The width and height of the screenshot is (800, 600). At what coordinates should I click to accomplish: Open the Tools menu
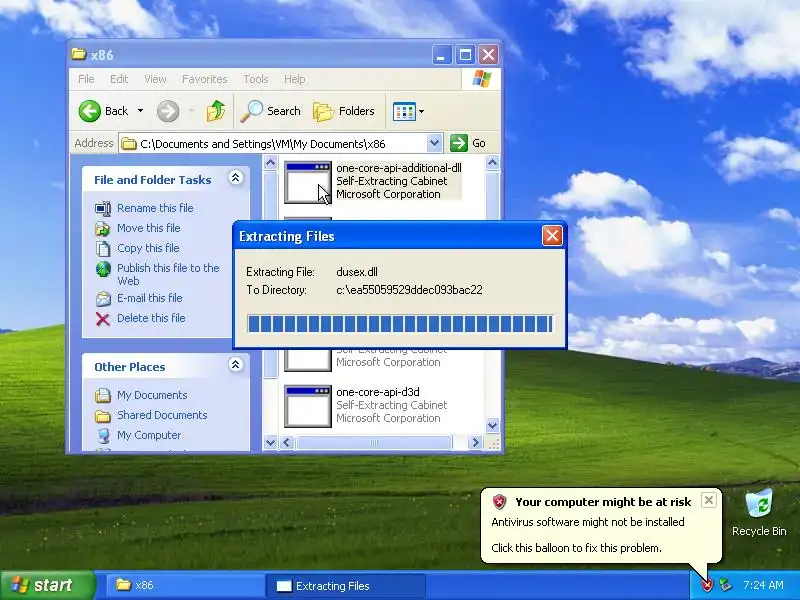click(x=256, y=79)
